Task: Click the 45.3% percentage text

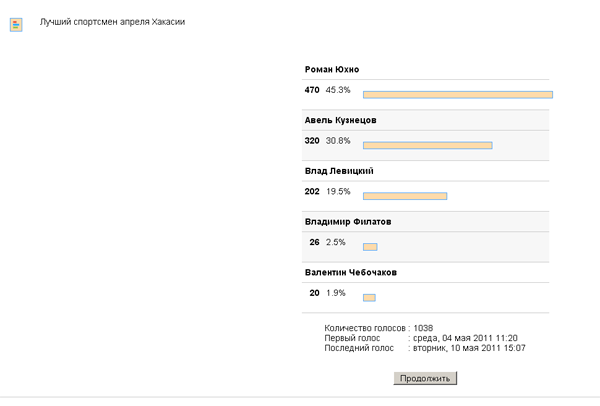Action: (x=338, y=90)
